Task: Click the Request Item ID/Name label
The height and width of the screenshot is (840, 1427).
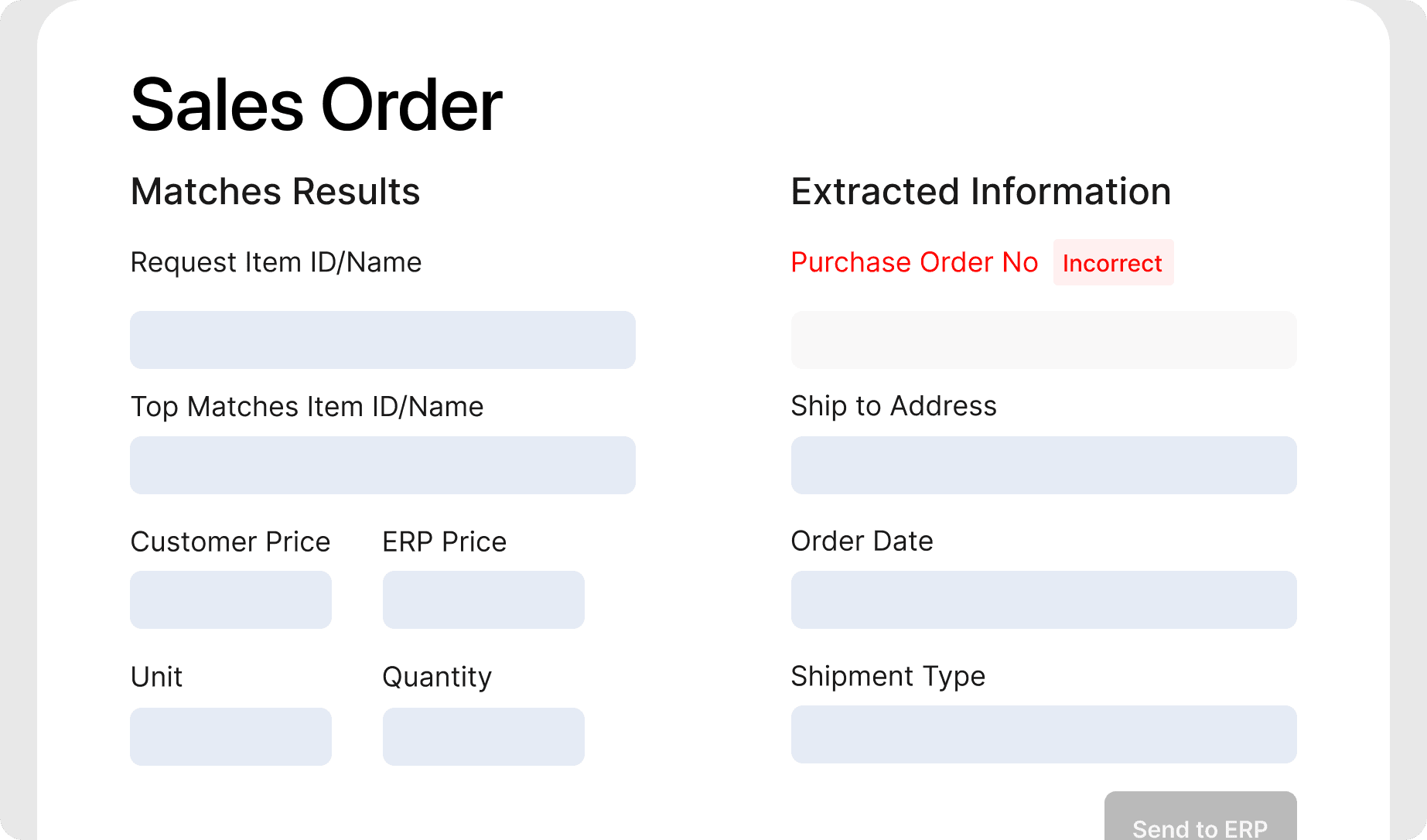Action: point(276,262)
